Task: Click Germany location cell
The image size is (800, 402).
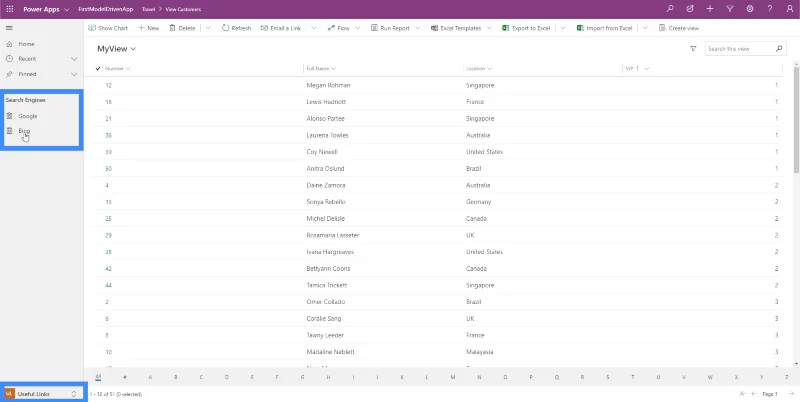Action: click(479, 202)
